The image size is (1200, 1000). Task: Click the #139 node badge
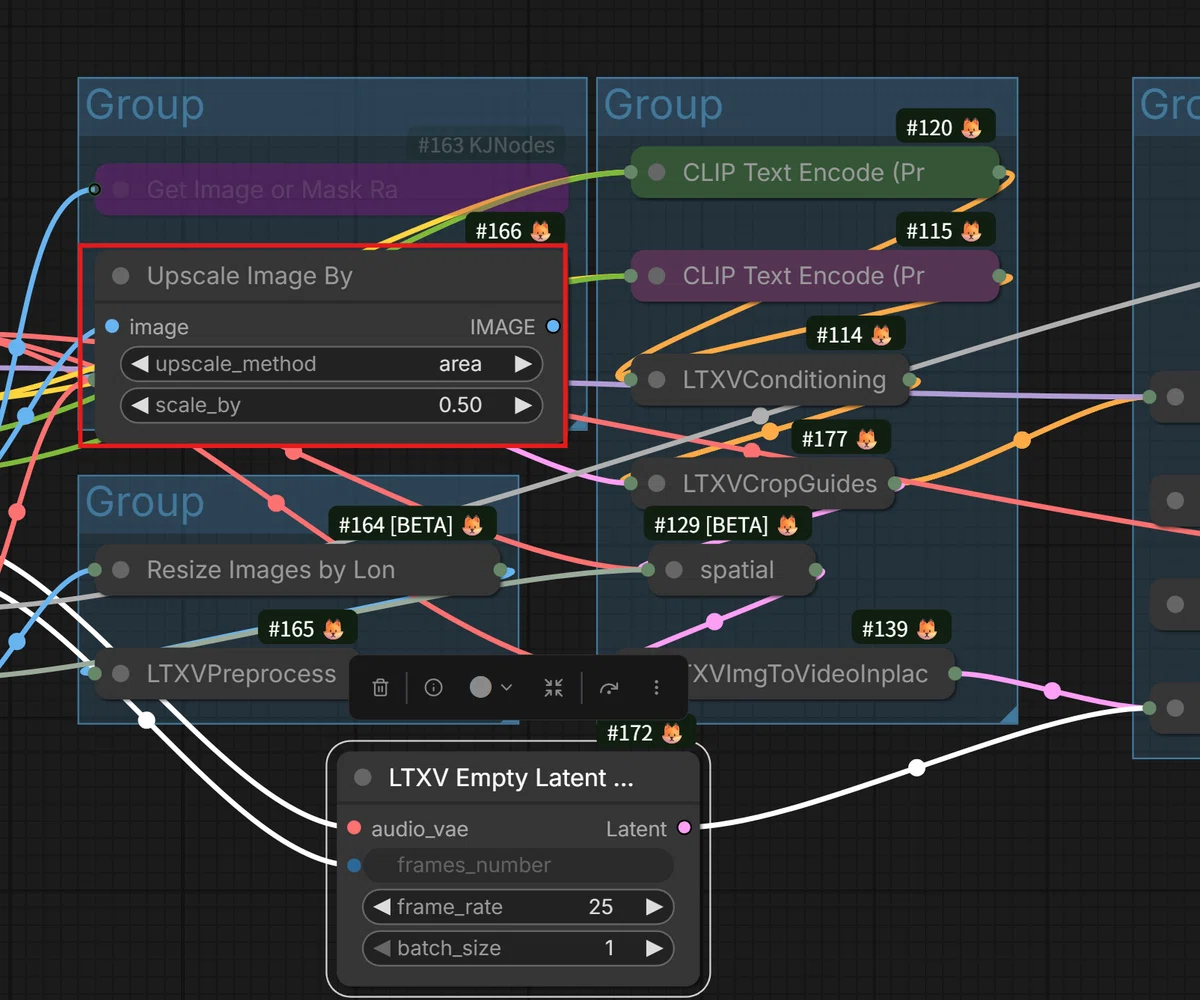tap(900, 629)
